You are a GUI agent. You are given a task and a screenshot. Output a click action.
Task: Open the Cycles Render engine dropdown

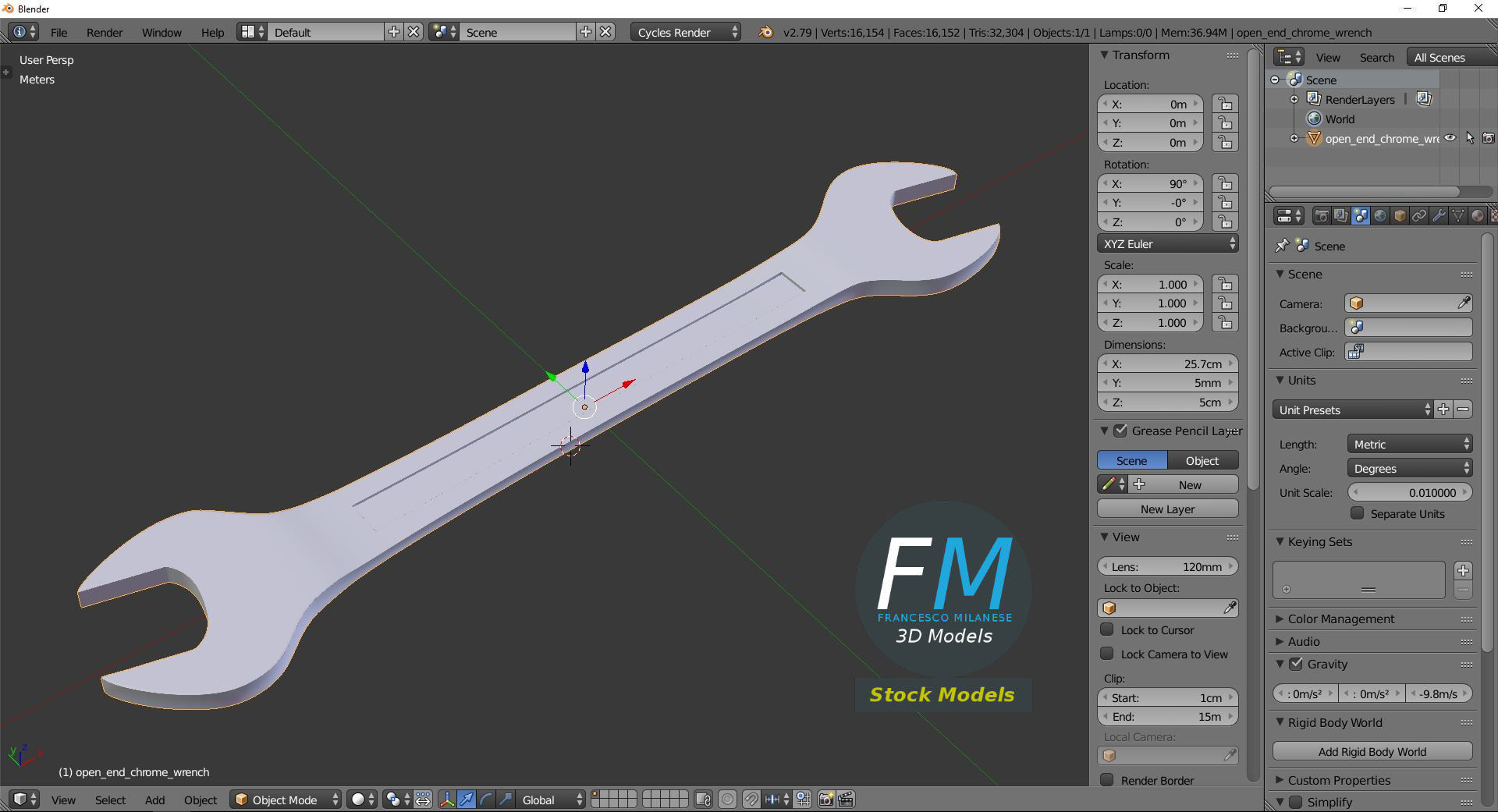coord(686,32)
